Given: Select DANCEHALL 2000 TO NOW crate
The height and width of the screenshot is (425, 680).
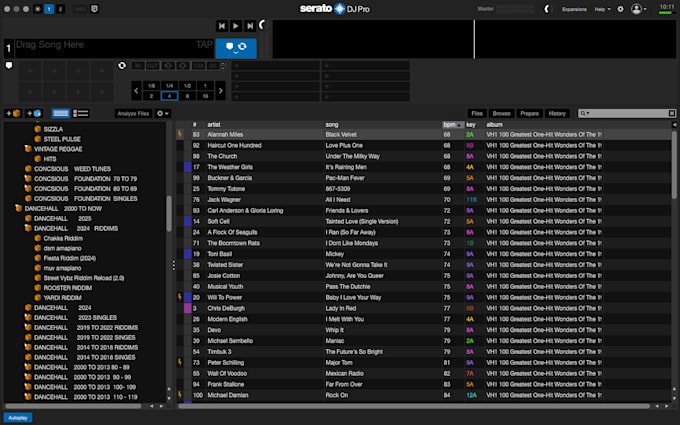Looking at the screenshot, I should click(63, 209).
